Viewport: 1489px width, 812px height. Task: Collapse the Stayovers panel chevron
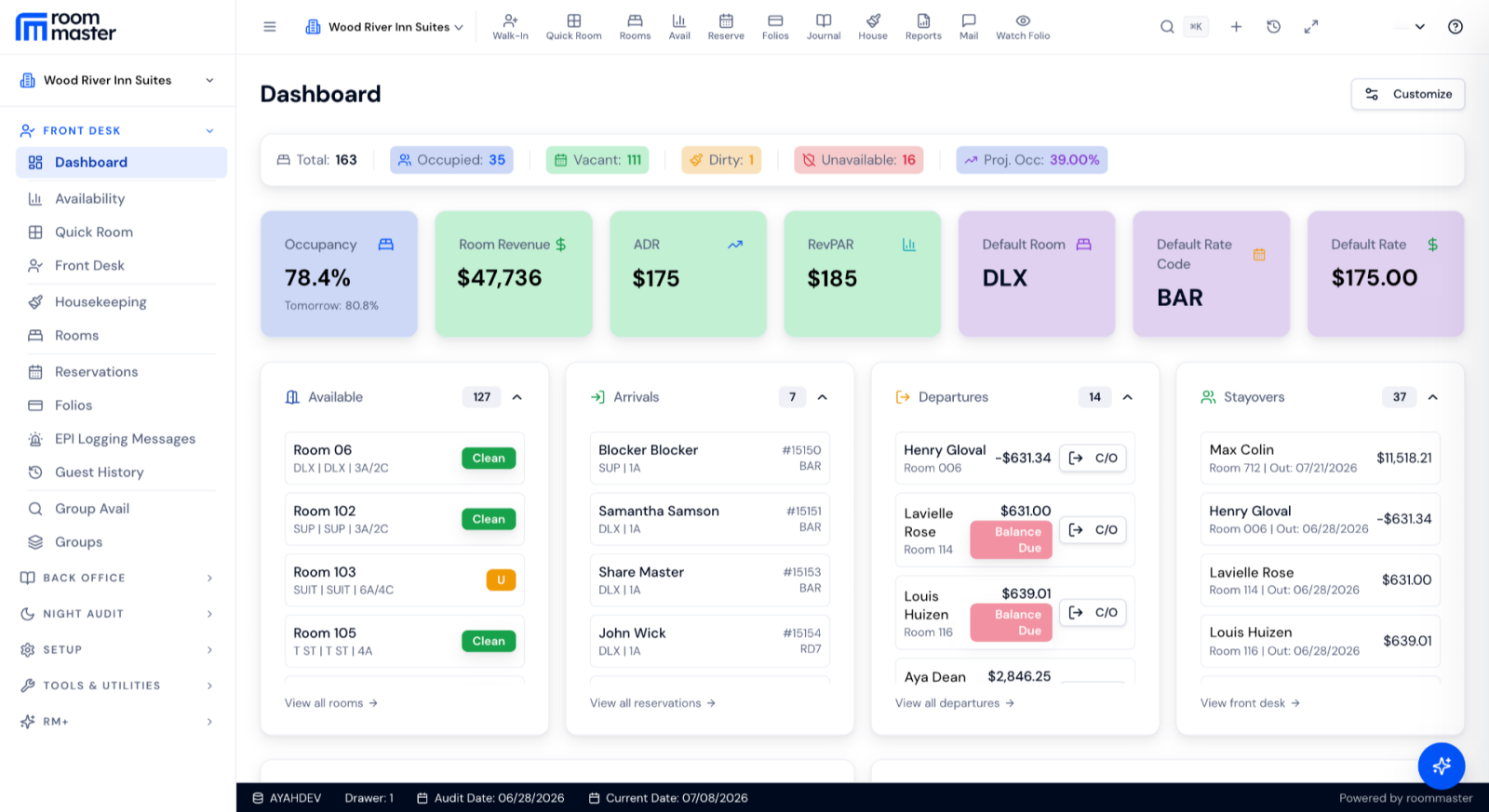point(1433,397)
